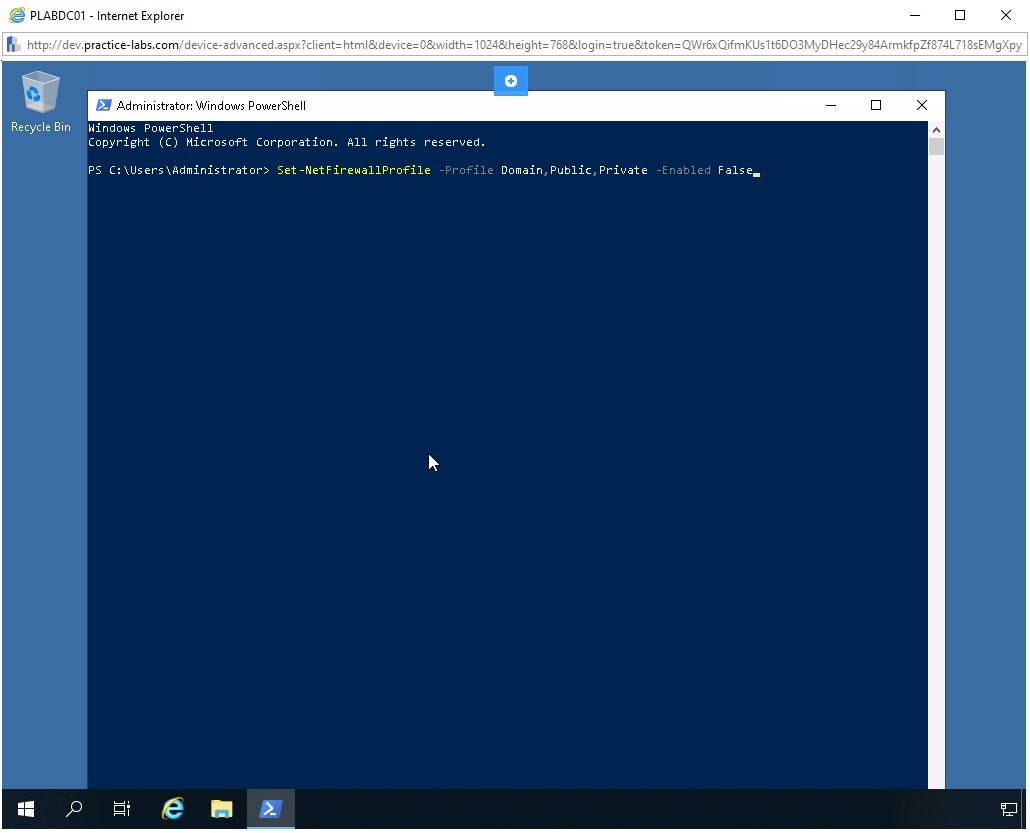Minimize the PowerShell window
The width and height of the screenshot is (1030, 833).
pos(829,105)
